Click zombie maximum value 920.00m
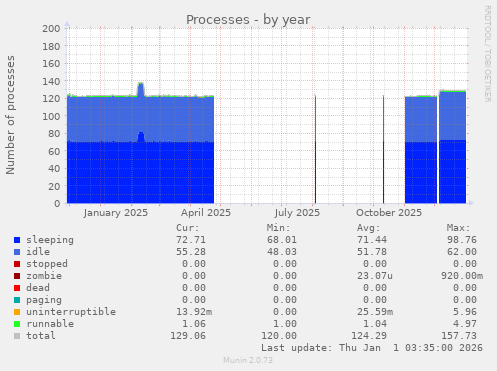497x371 pixels. [462, 276]
